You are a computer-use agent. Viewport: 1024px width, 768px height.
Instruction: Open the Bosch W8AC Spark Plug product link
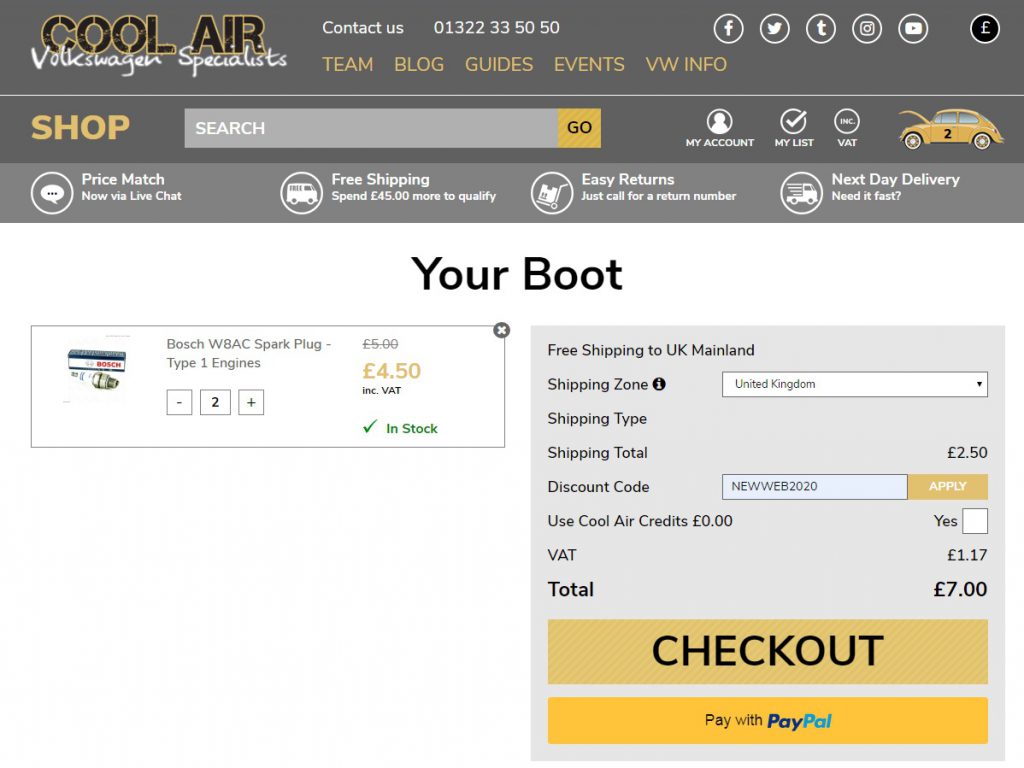click(249, 353)
